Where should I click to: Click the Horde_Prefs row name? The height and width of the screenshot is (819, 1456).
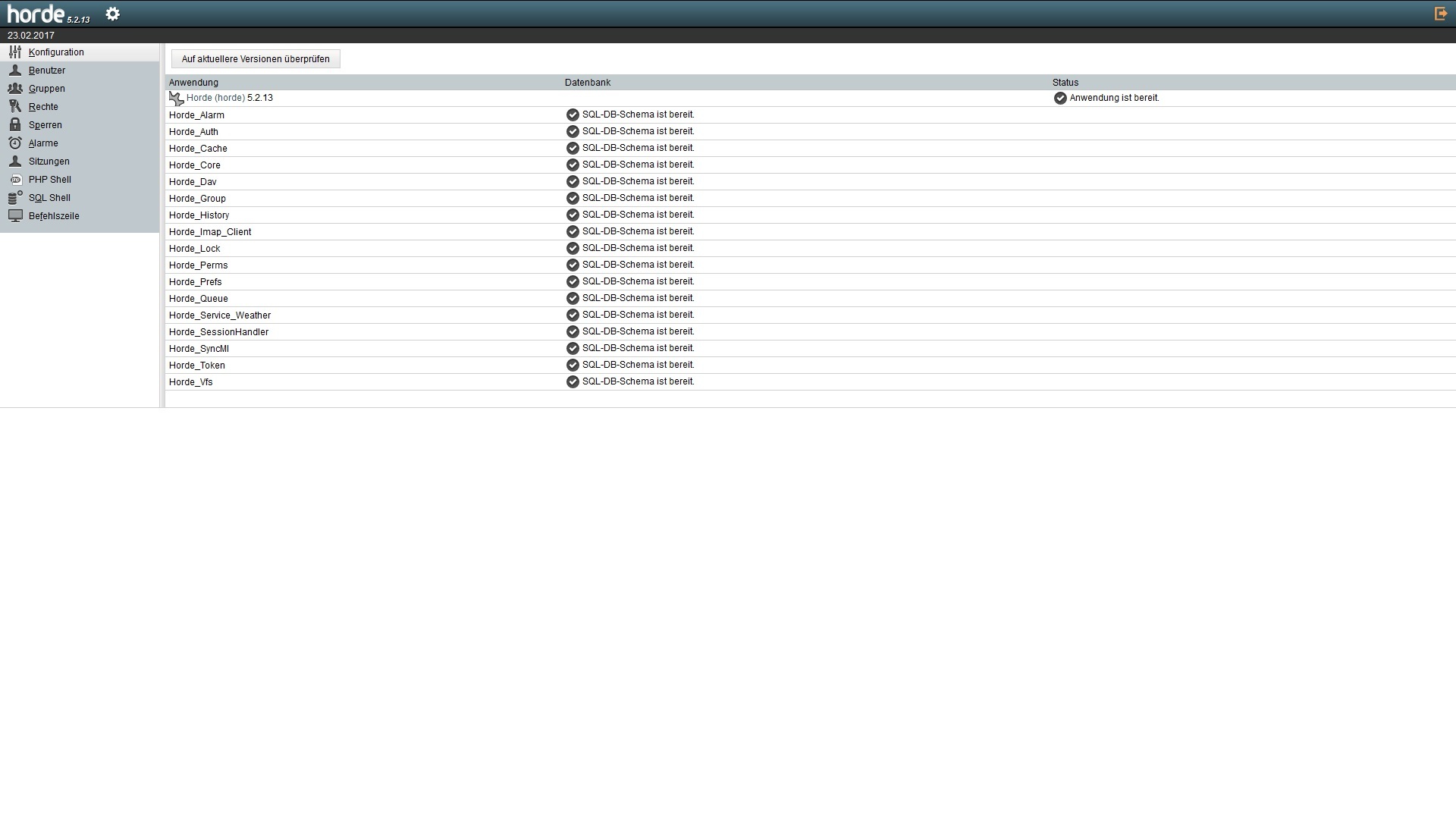point(196,282)
